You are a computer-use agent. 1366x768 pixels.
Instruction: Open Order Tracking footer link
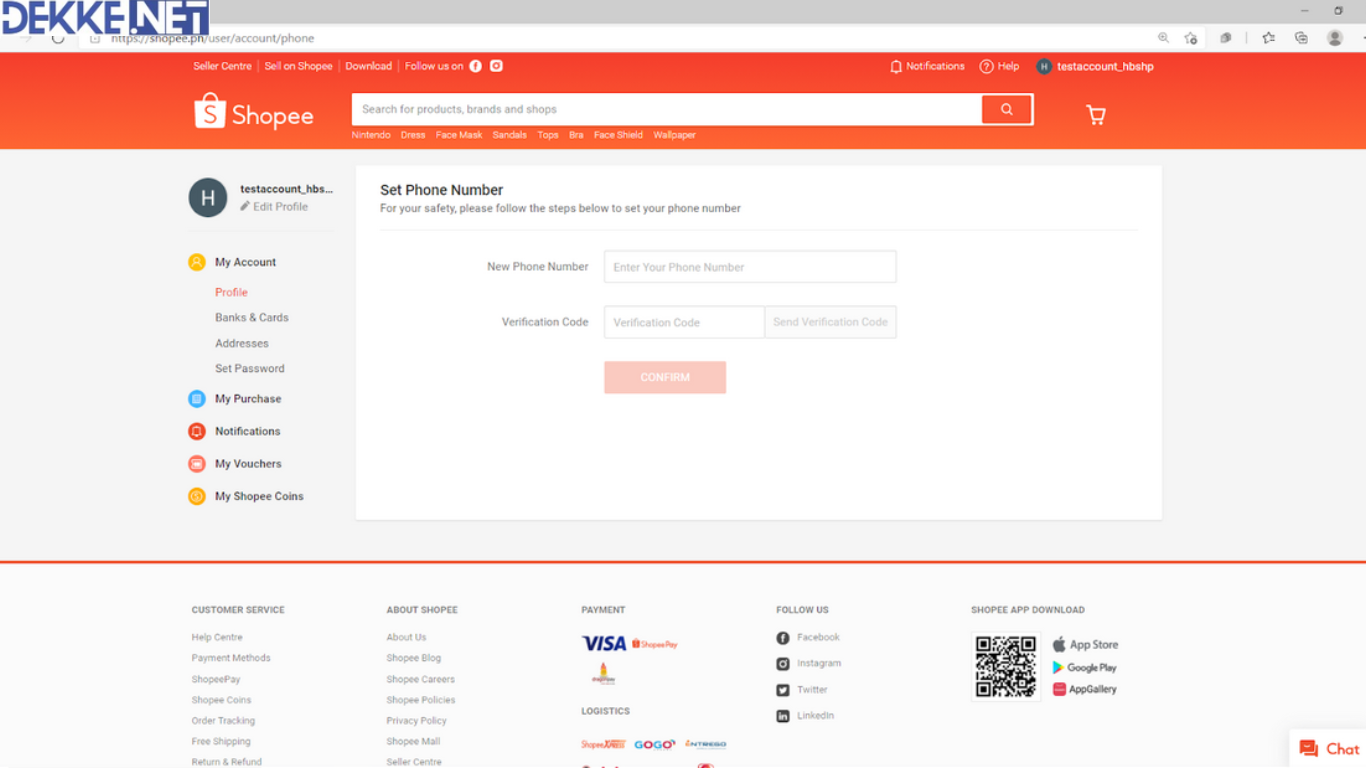tap(223, 721)
